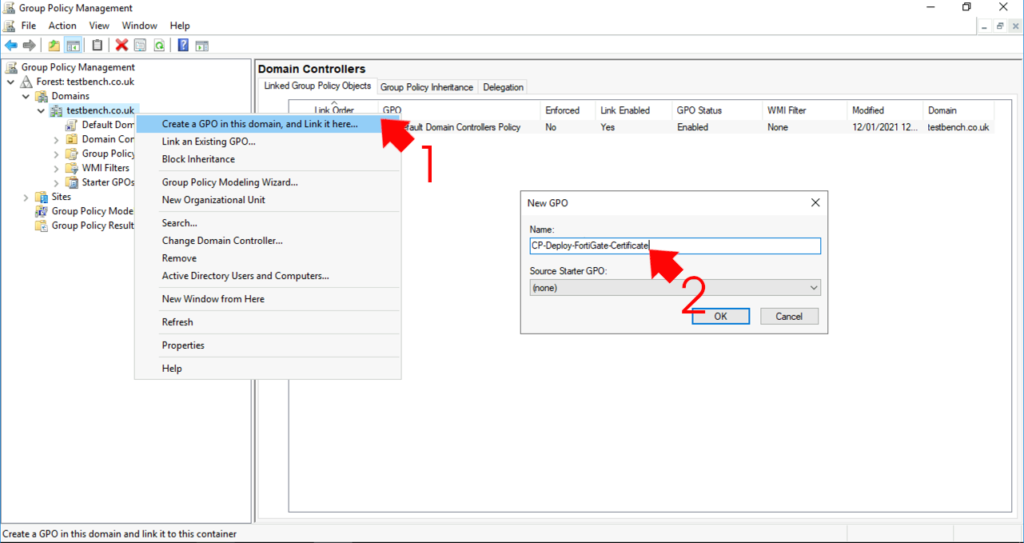The height and width of the screenshot is (543, 1024).
Task: Open Help via blue question mark icon
Action: pyautogui.click(x=183, y=45)
